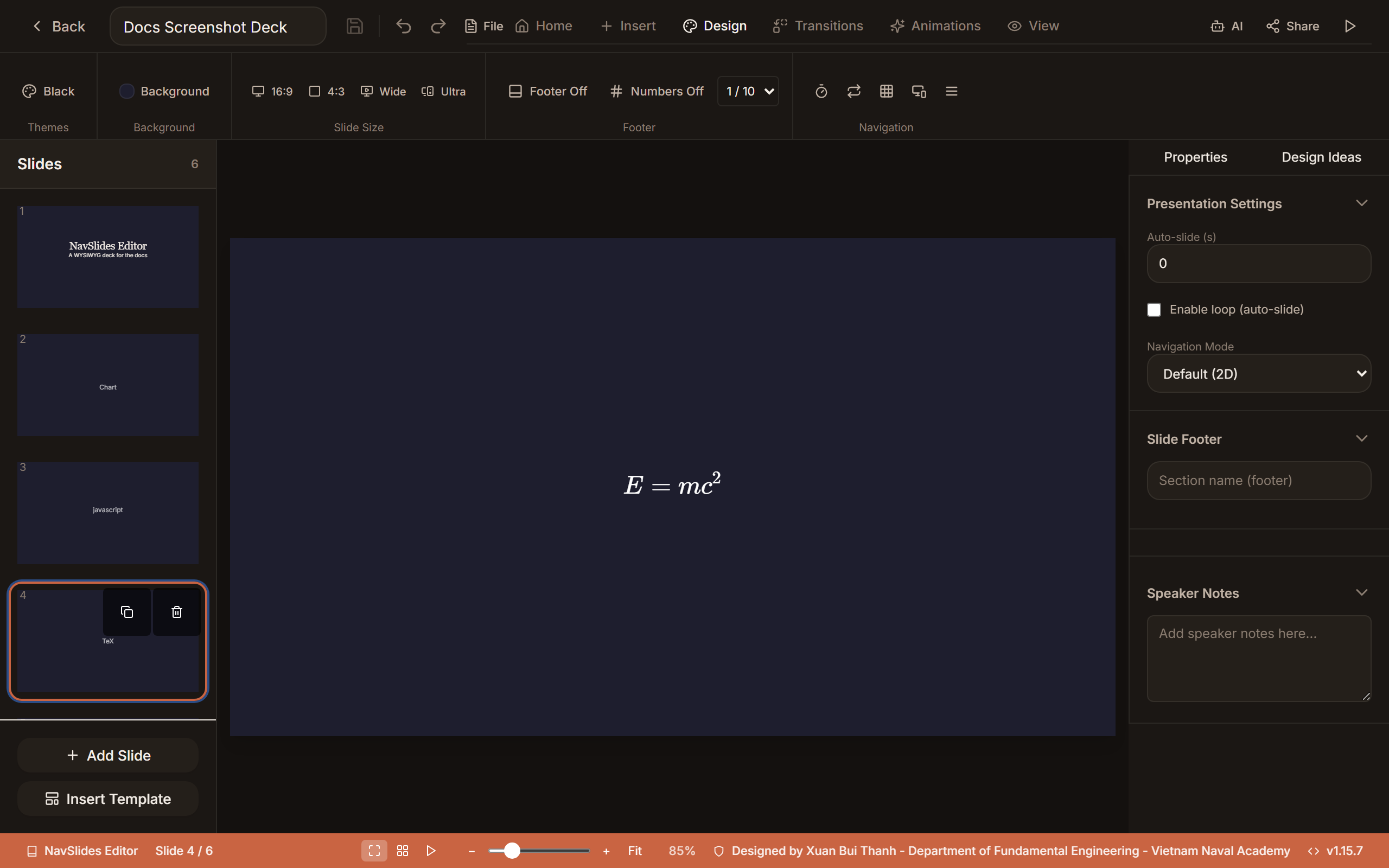Screen dimensions: 1389x868
Task: Choose the Ultra slide size
Action: pos(443,91)
